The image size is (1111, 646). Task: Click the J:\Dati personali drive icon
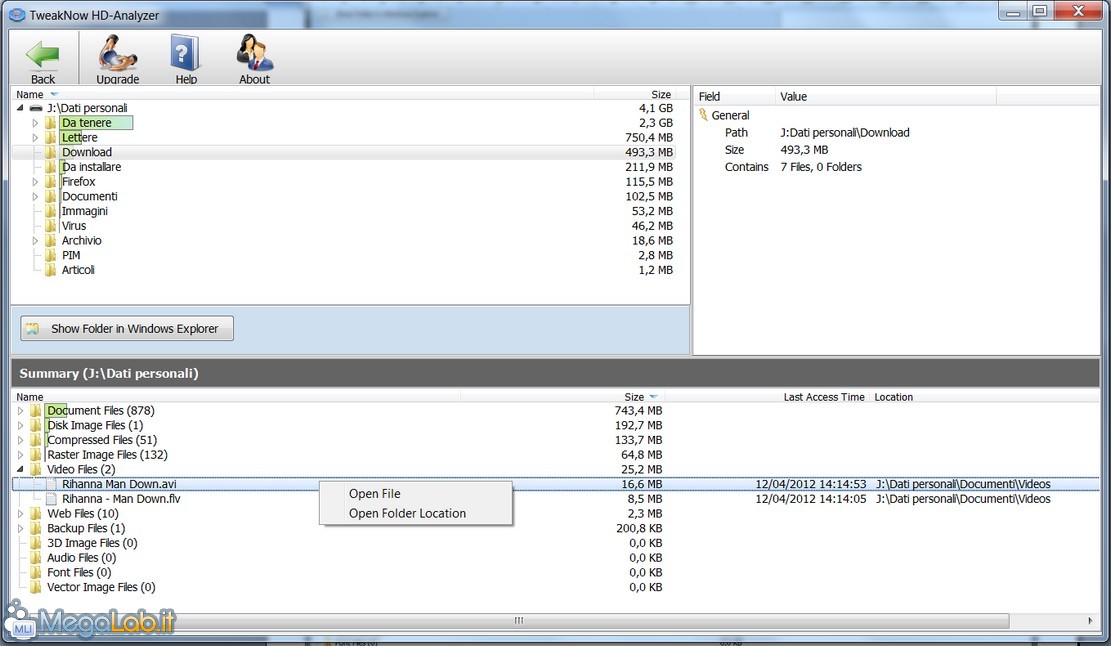click(36, 108)
